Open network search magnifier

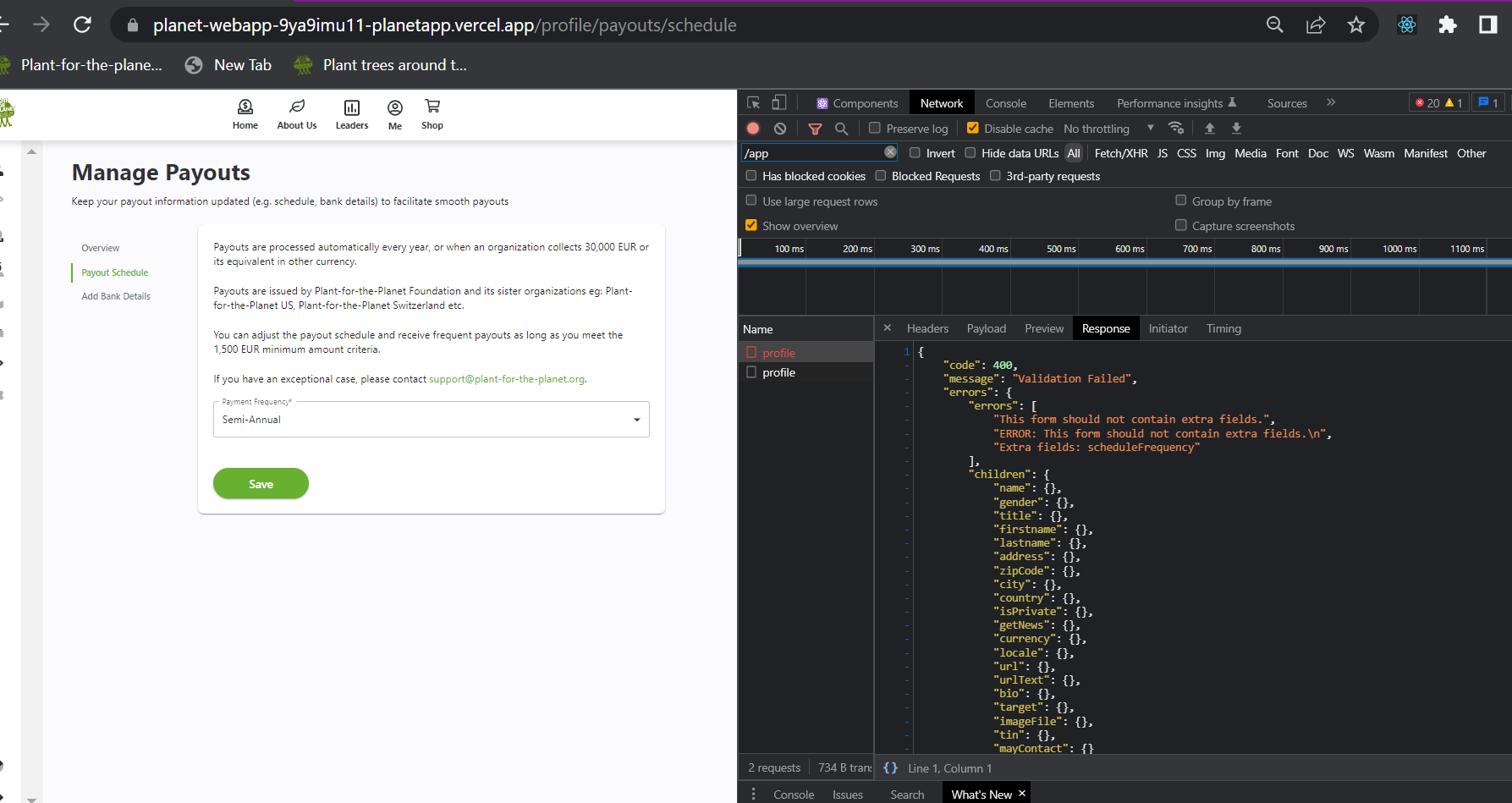(x=841, y=128)
